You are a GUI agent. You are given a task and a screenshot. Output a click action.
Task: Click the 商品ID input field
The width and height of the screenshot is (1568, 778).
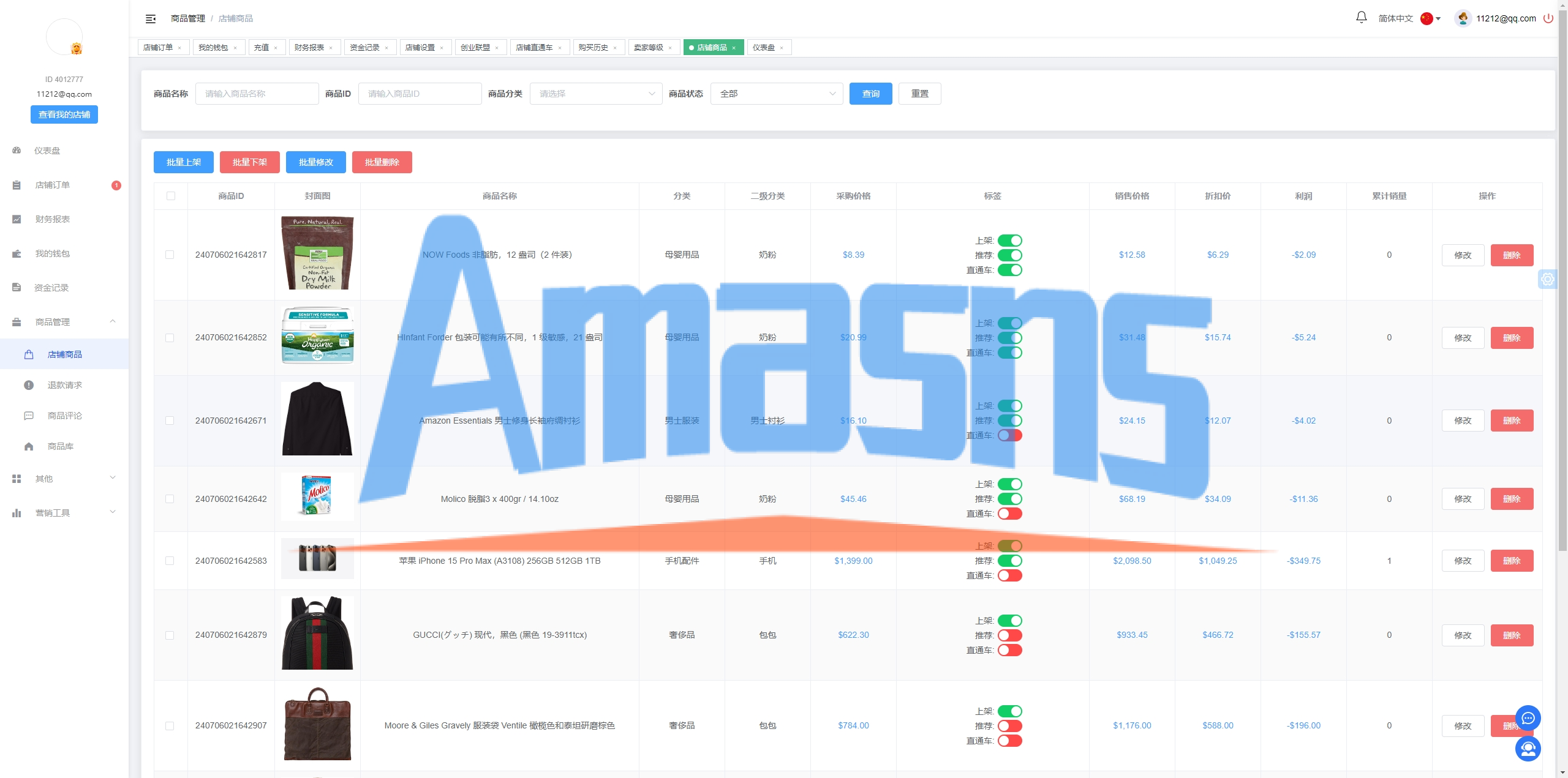(420, 94)
